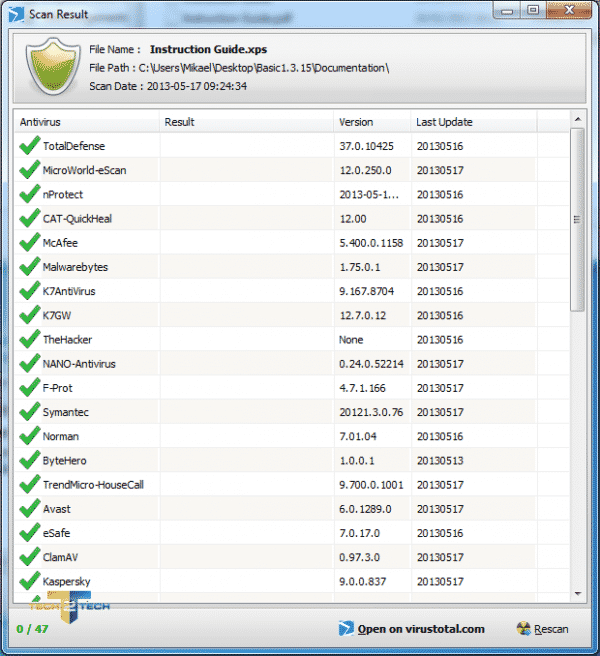
Task: Select the TheHacker entry
Action: coord(67,340)
